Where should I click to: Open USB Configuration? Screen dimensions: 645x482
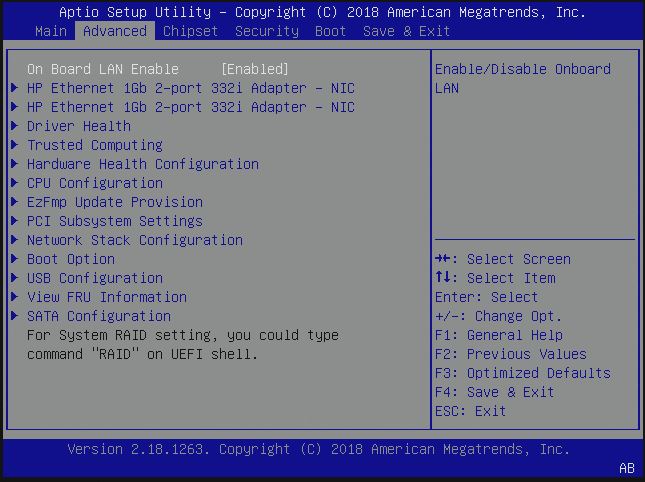tap(94, 278)
